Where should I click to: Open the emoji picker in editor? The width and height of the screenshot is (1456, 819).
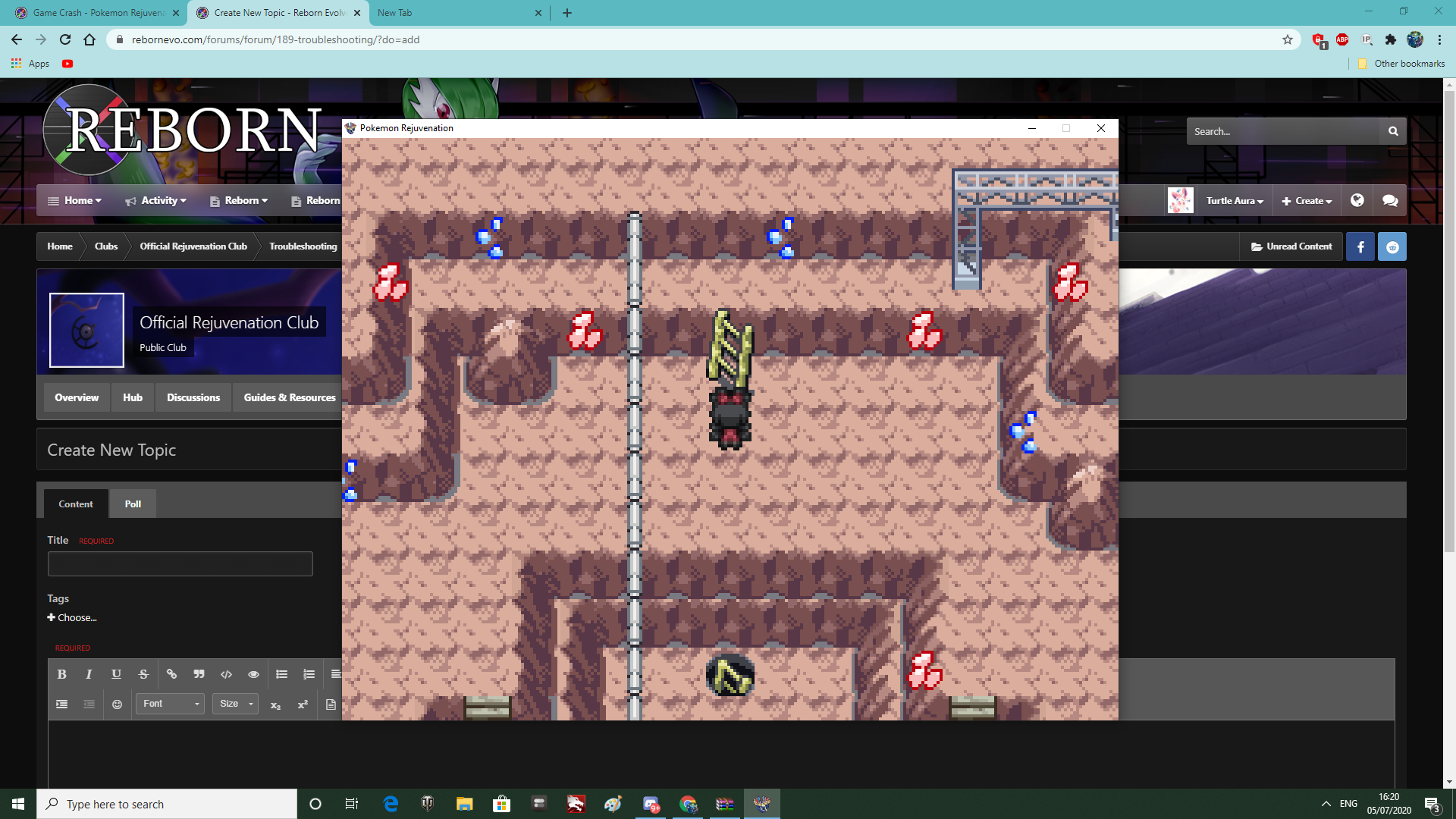click(x=117, y=704)
